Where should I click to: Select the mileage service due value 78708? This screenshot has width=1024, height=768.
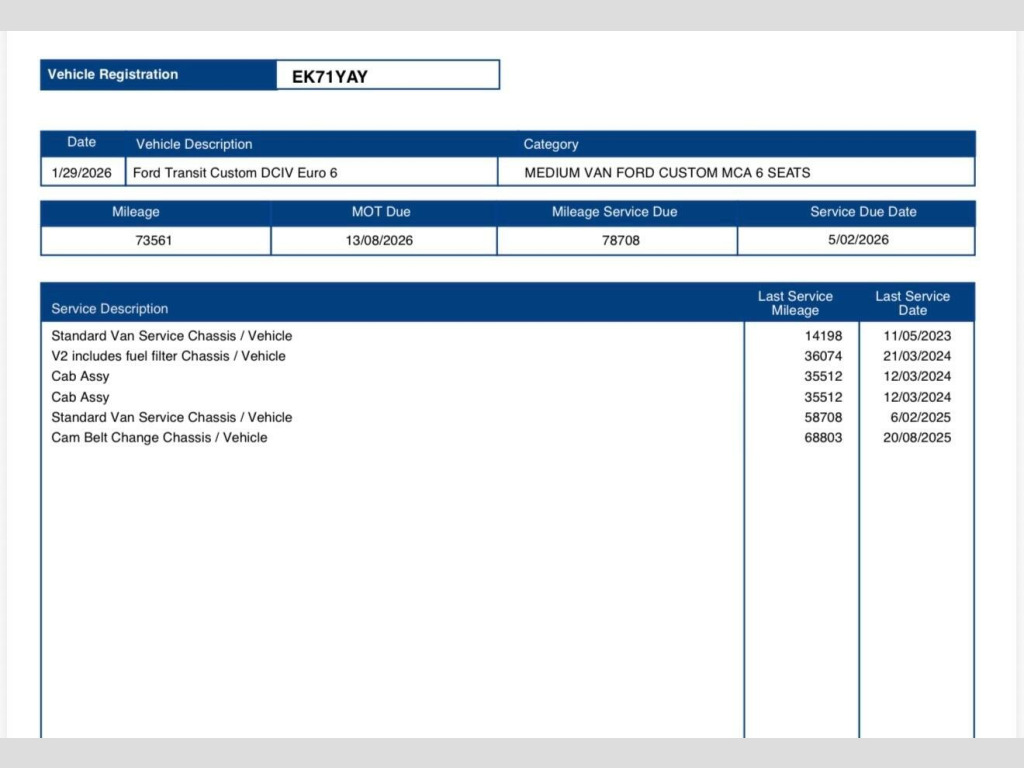click(620, 240)
